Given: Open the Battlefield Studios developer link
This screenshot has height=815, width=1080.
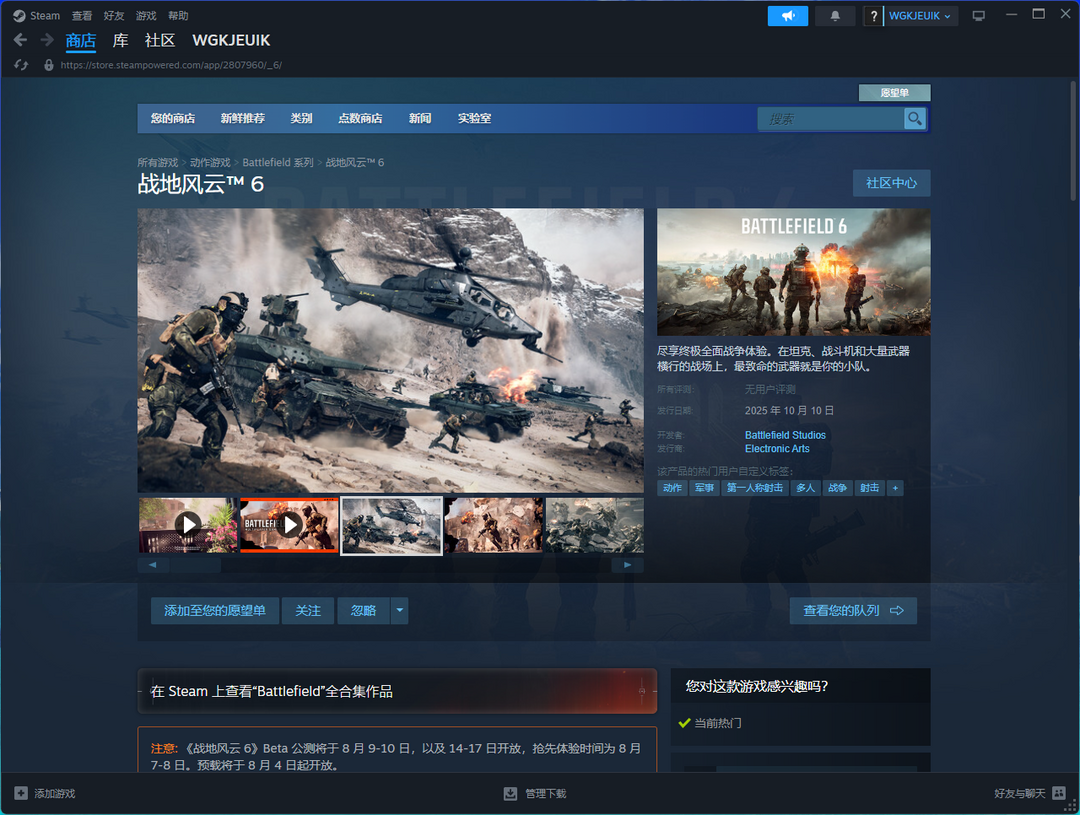Looking at the screenshot, I should pyautogui.click(x=785, y=435).
